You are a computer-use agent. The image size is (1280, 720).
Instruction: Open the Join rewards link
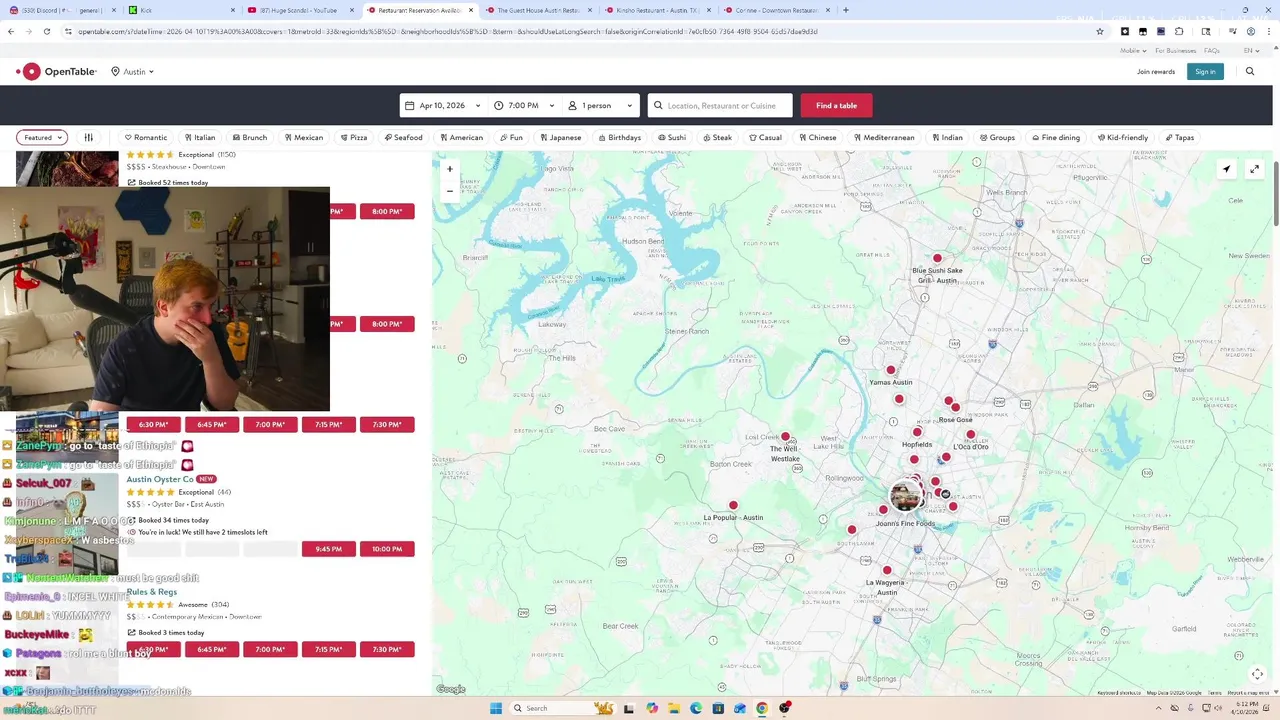1156,71
